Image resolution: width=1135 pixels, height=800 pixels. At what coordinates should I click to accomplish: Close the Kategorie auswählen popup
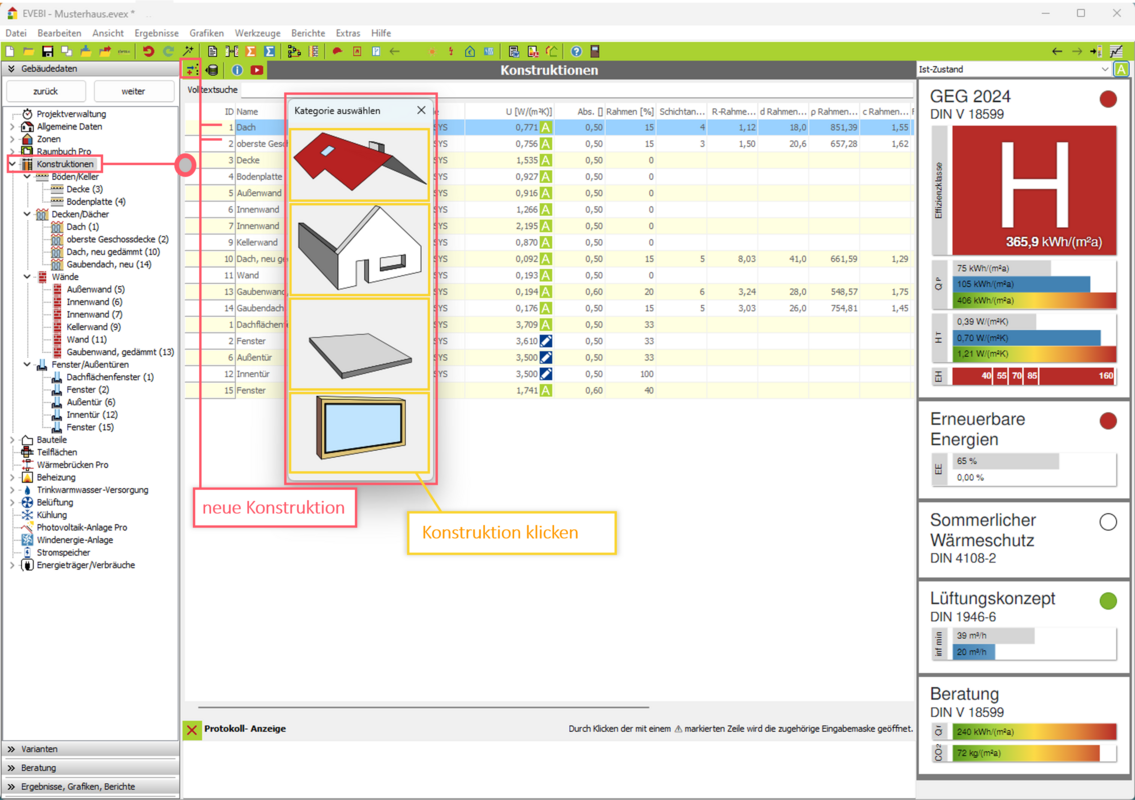point(421,111)
